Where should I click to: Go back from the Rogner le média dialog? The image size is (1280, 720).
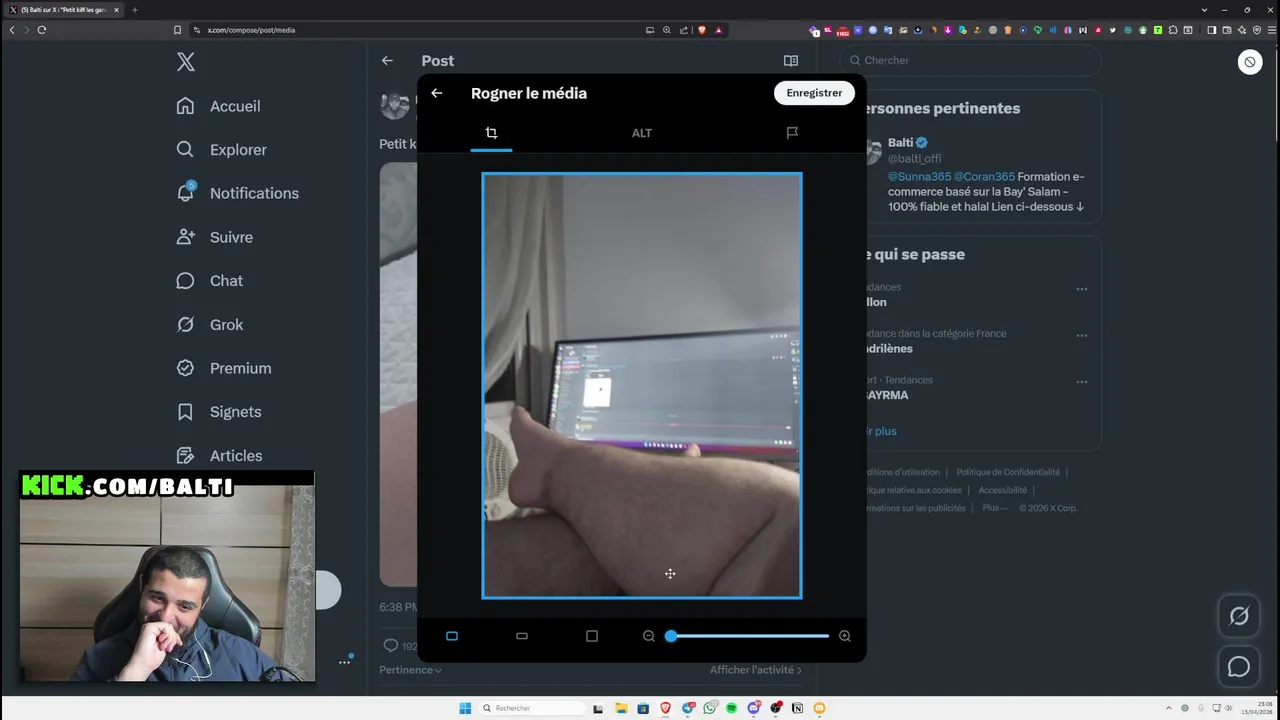coord(437,93)
